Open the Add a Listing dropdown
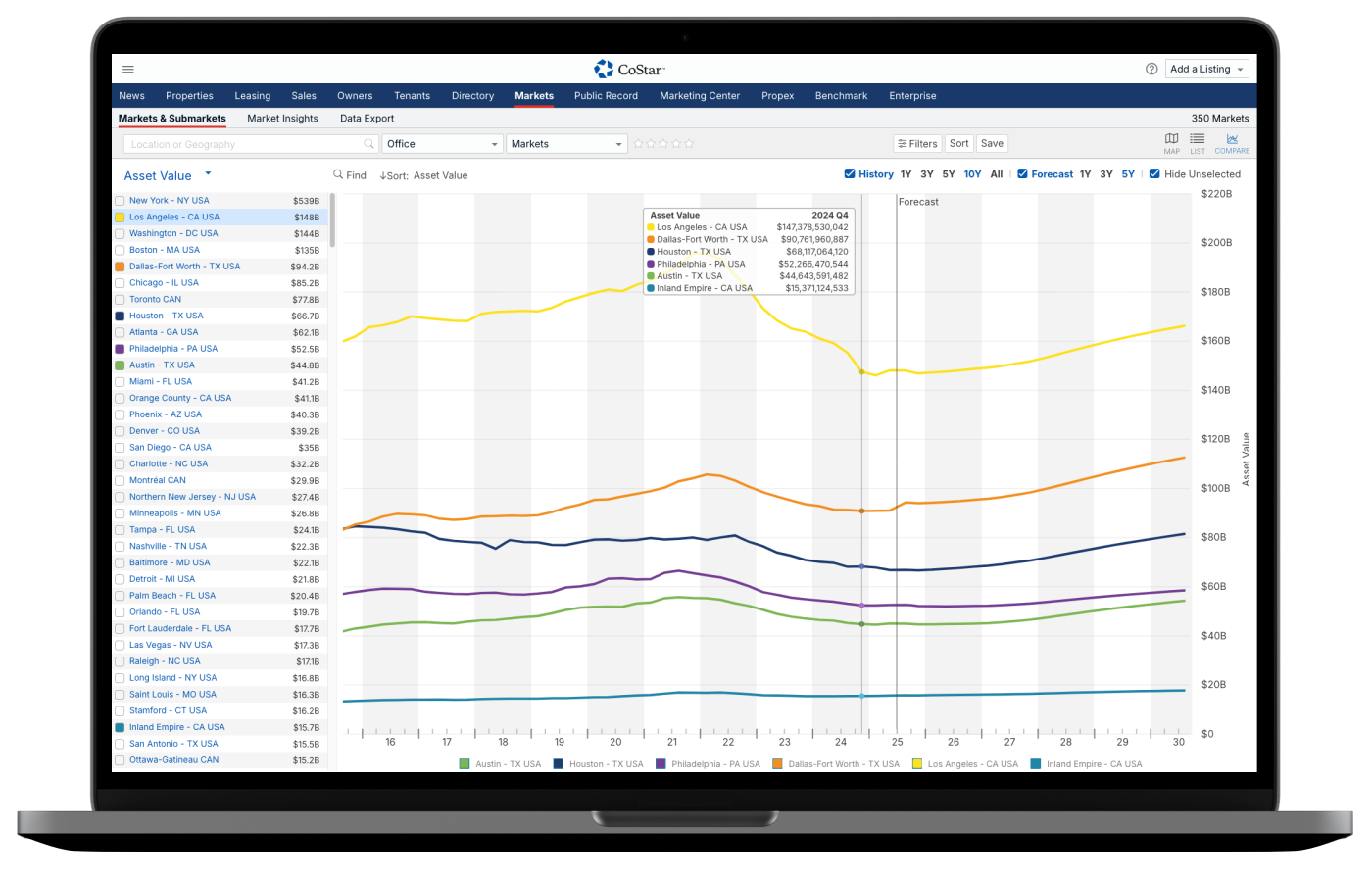This screenshot has width=1372, height=876. click(1207, 70)
